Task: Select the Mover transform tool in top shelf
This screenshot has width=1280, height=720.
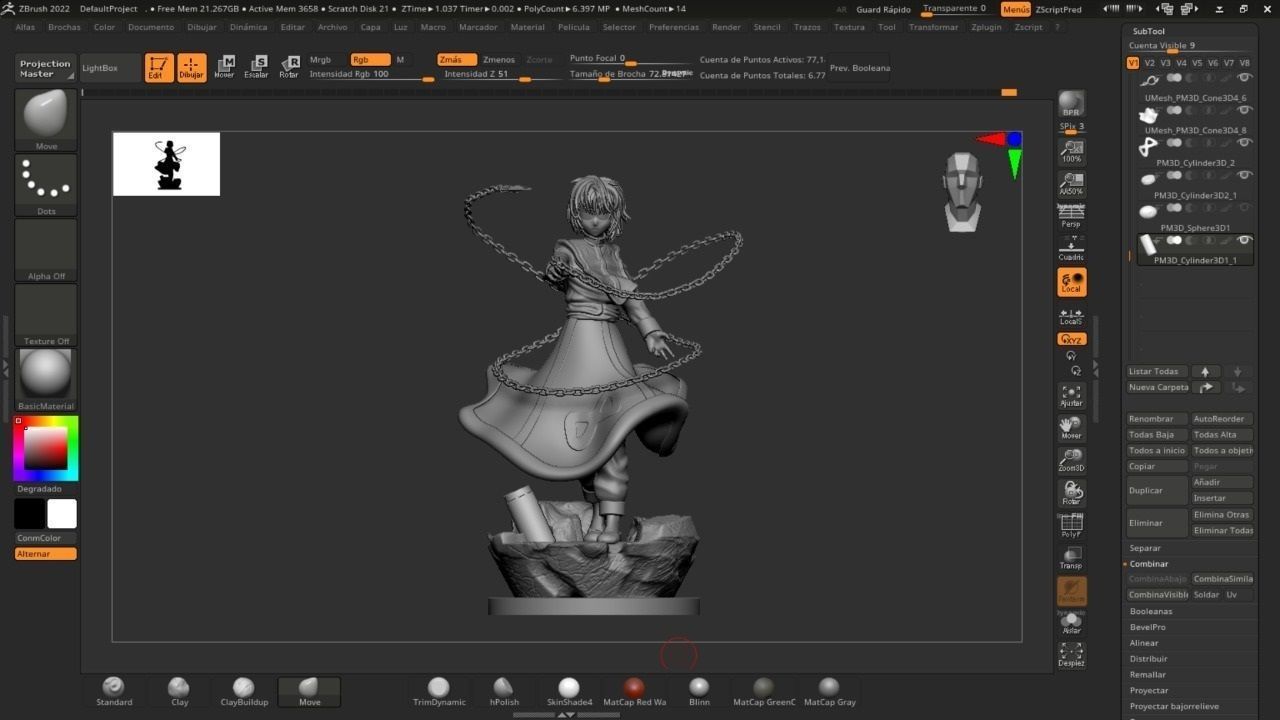Action: 224,67
